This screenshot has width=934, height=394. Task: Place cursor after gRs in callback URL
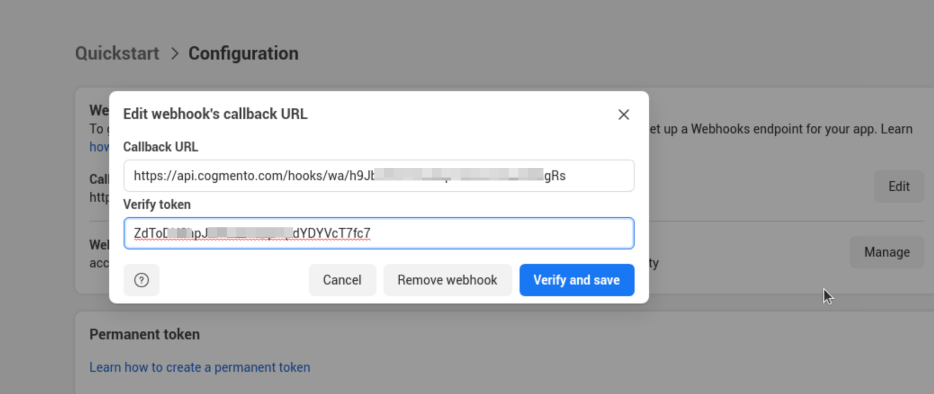pos(567,176)
